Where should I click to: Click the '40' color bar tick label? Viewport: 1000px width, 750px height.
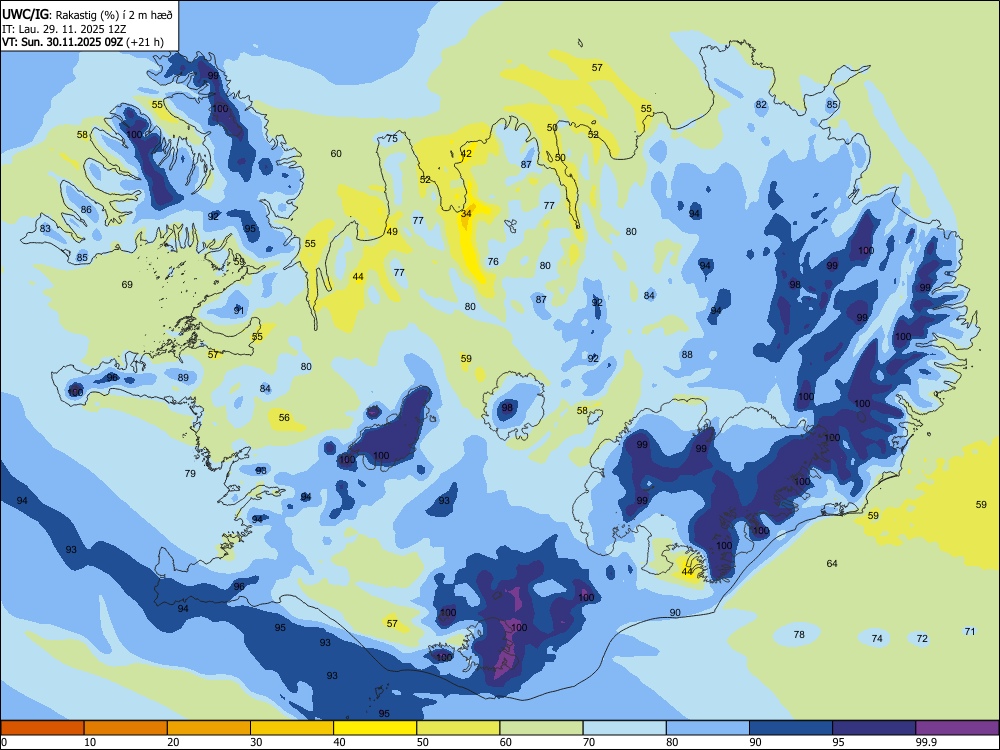tap(339, 742)
